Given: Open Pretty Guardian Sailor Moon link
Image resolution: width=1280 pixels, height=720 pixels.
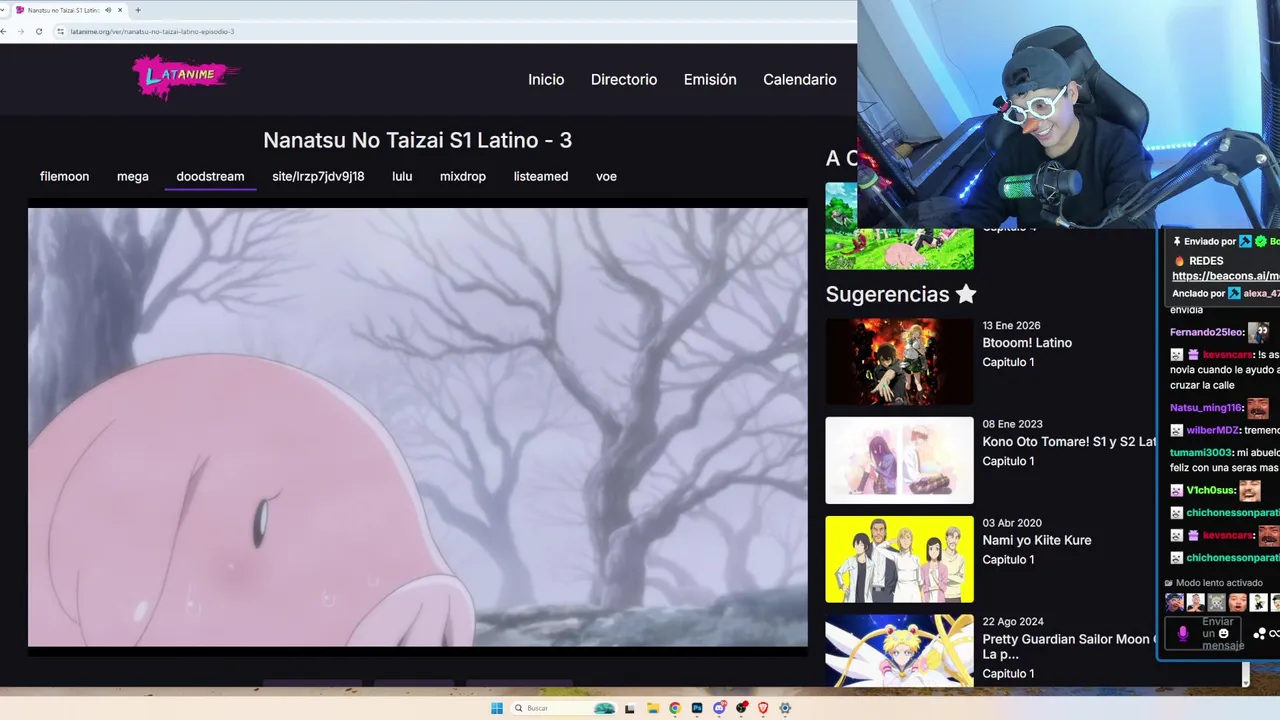Looking at the screenshot, I should point(1068,646).
